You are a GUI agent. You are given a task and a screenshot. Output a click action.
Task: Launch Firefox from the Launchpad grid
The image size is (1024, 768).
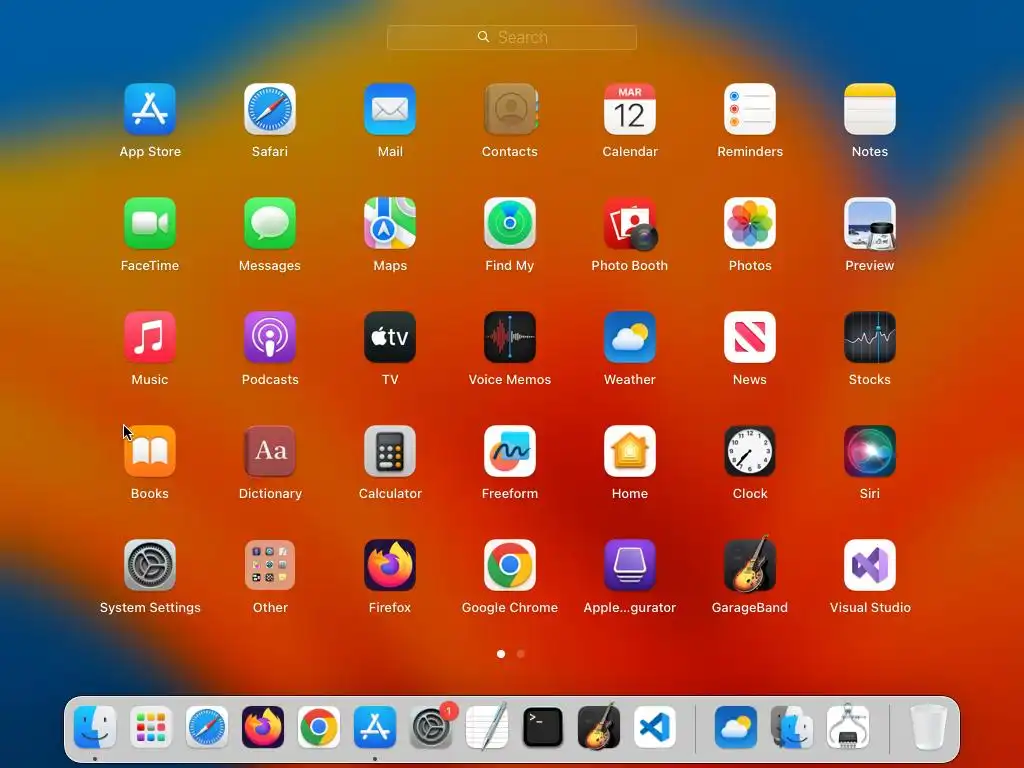(390, 565)
